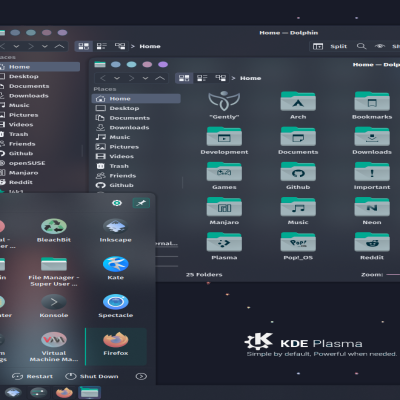Switch rear Dolphin window to Compact view mode
The height and width of the screenshot is (400, 400).
coord(102,46)
